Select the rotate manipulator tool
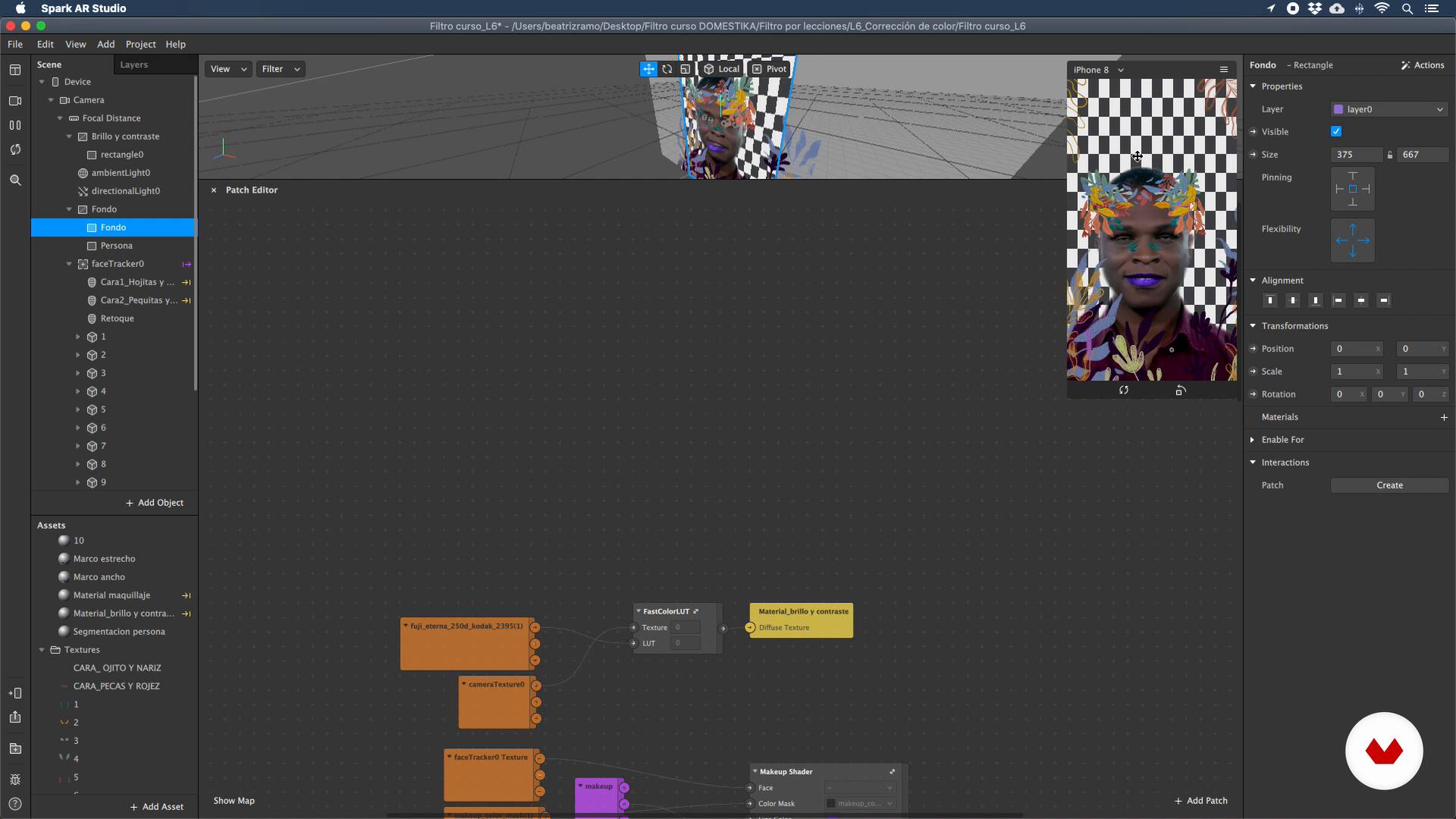 point(667,69)
